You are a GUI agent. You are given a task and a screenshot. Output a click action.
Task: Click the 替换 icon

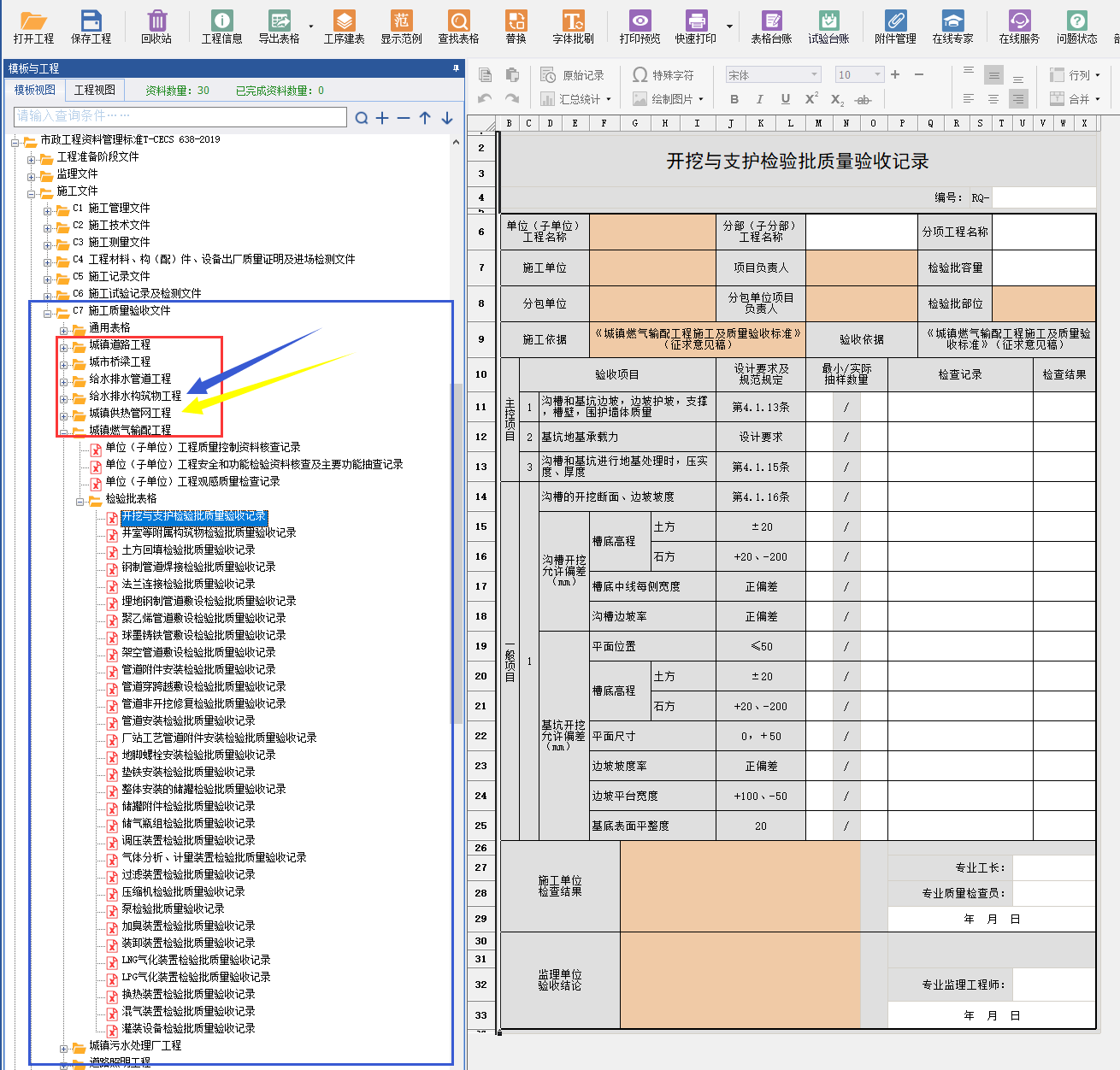516,26
